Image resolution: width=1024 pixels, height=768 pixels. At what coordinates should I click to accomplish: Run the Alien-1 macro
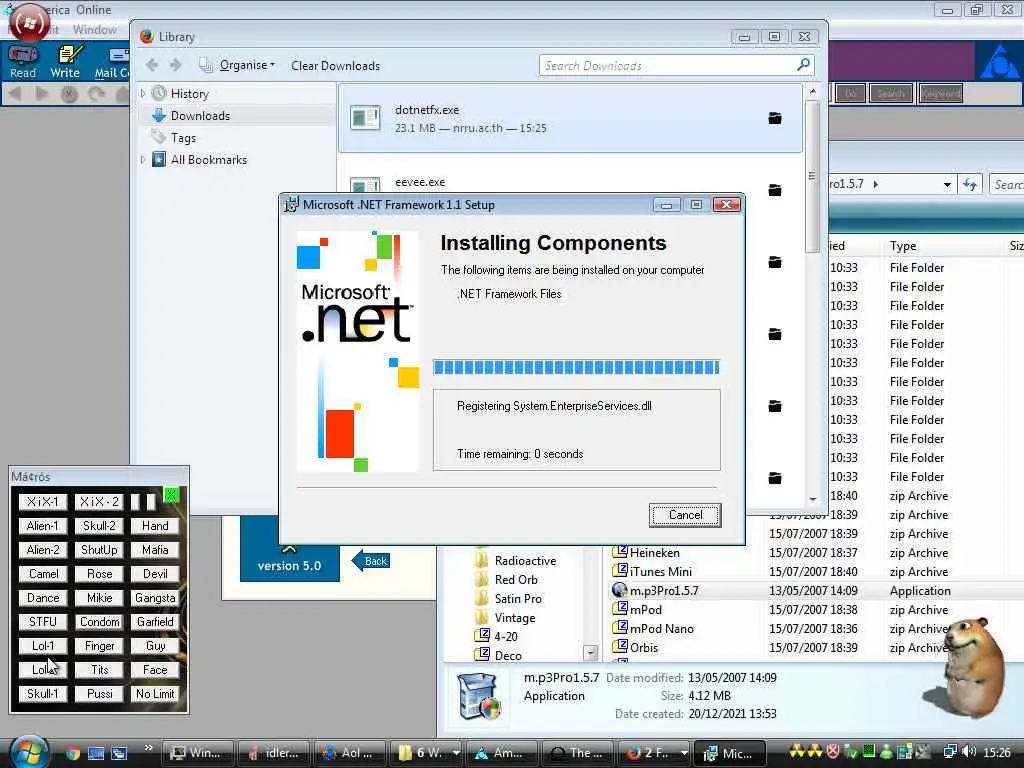pos(43,526)
